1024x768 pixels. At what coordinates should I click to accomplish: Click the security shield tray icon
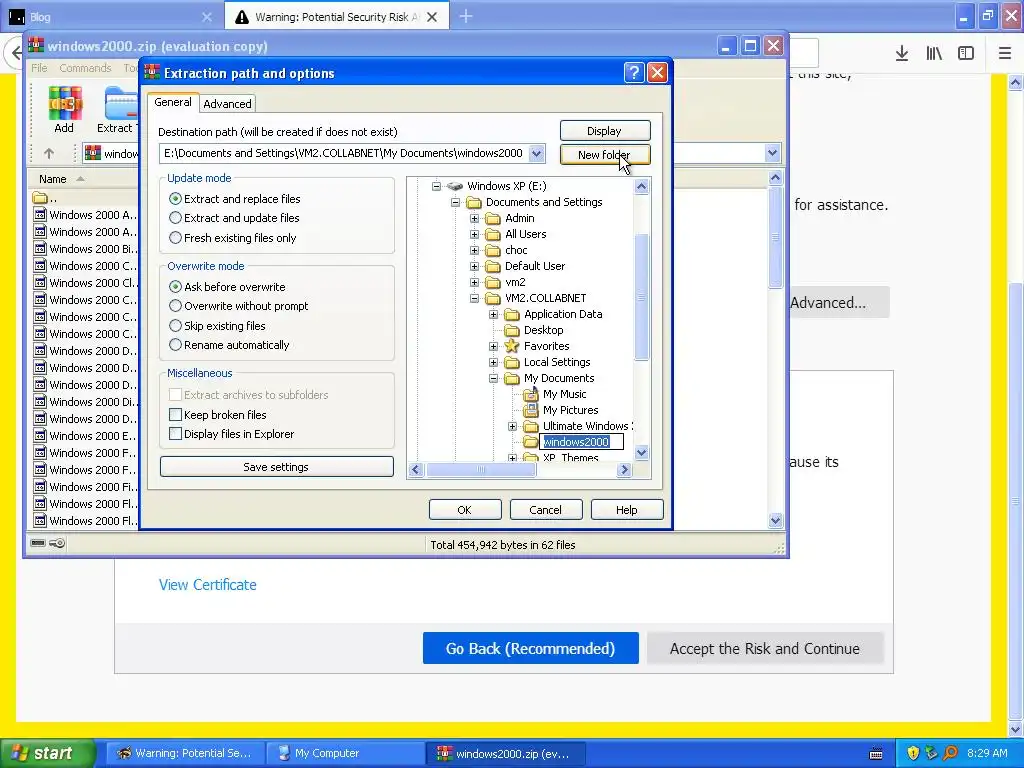tap(913, 753)
